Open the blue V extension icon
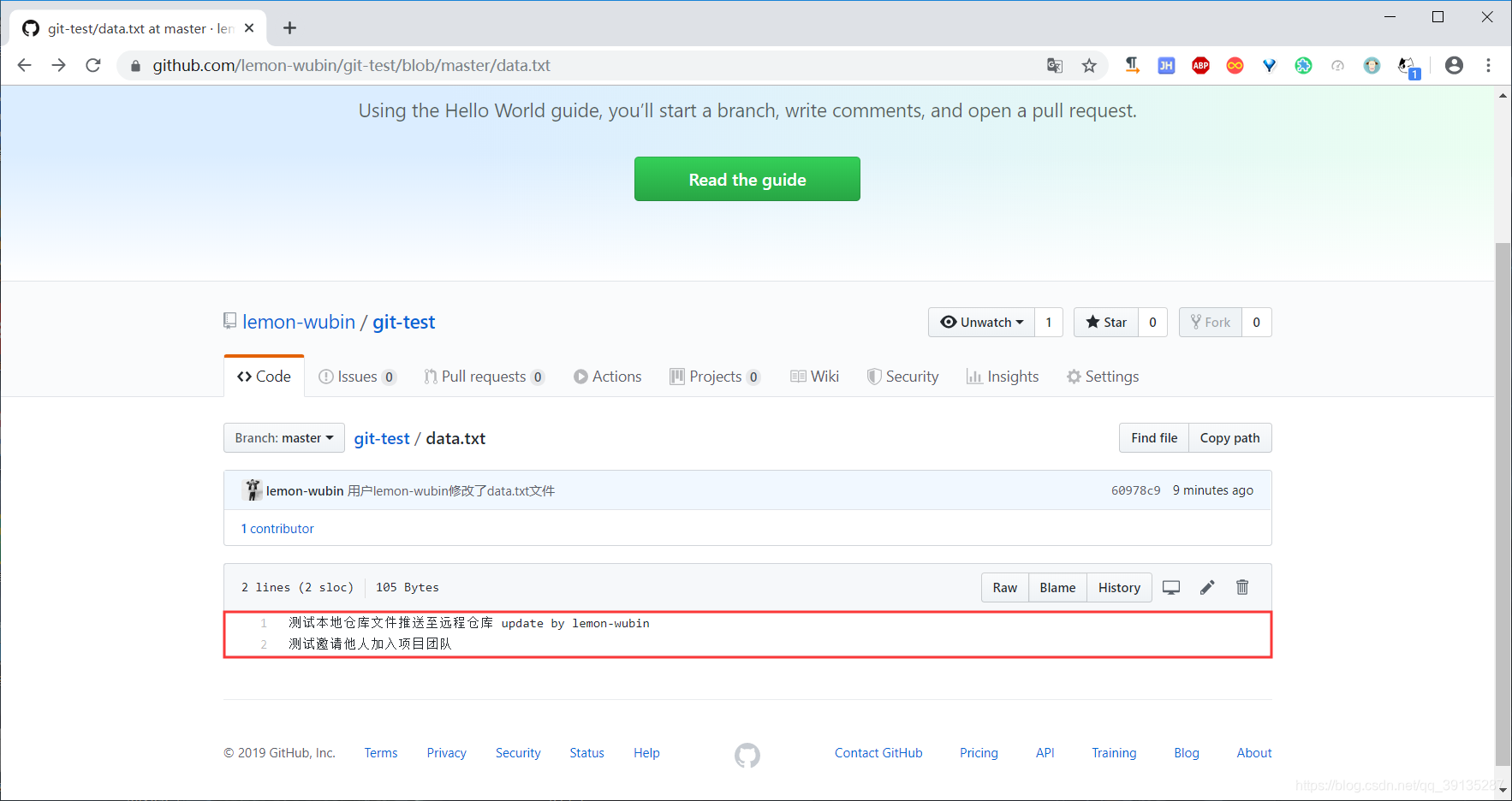The image size is (1512, 801). (1269, 66)
